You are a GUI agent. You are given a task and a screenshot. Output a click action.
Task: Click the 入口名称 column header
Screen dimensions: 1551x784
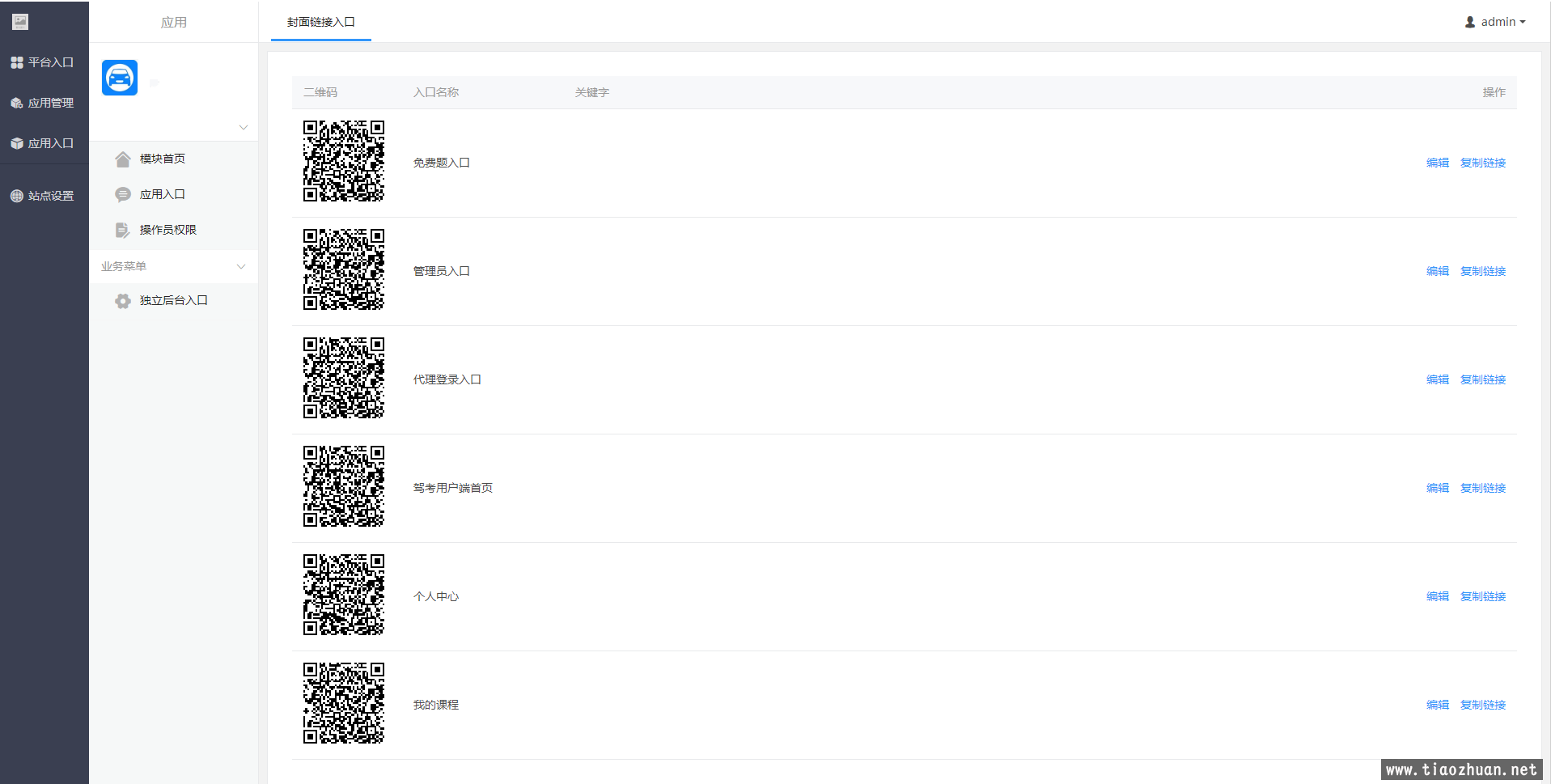[x=436, y=92]
